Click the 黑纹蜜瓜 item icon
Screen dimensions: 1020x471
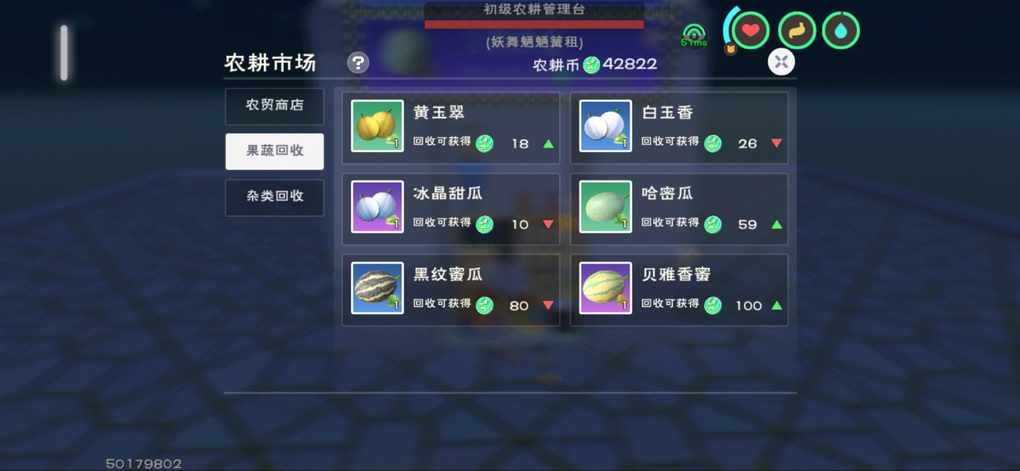pyautogui.click(x=377, y=288)
